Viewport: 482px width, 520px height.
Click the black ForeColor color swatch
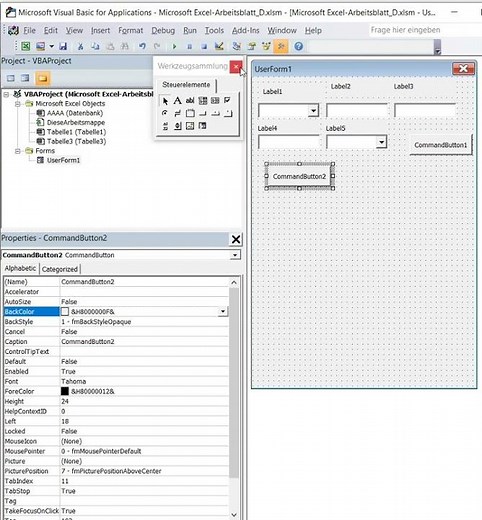[x=65, y=391]
